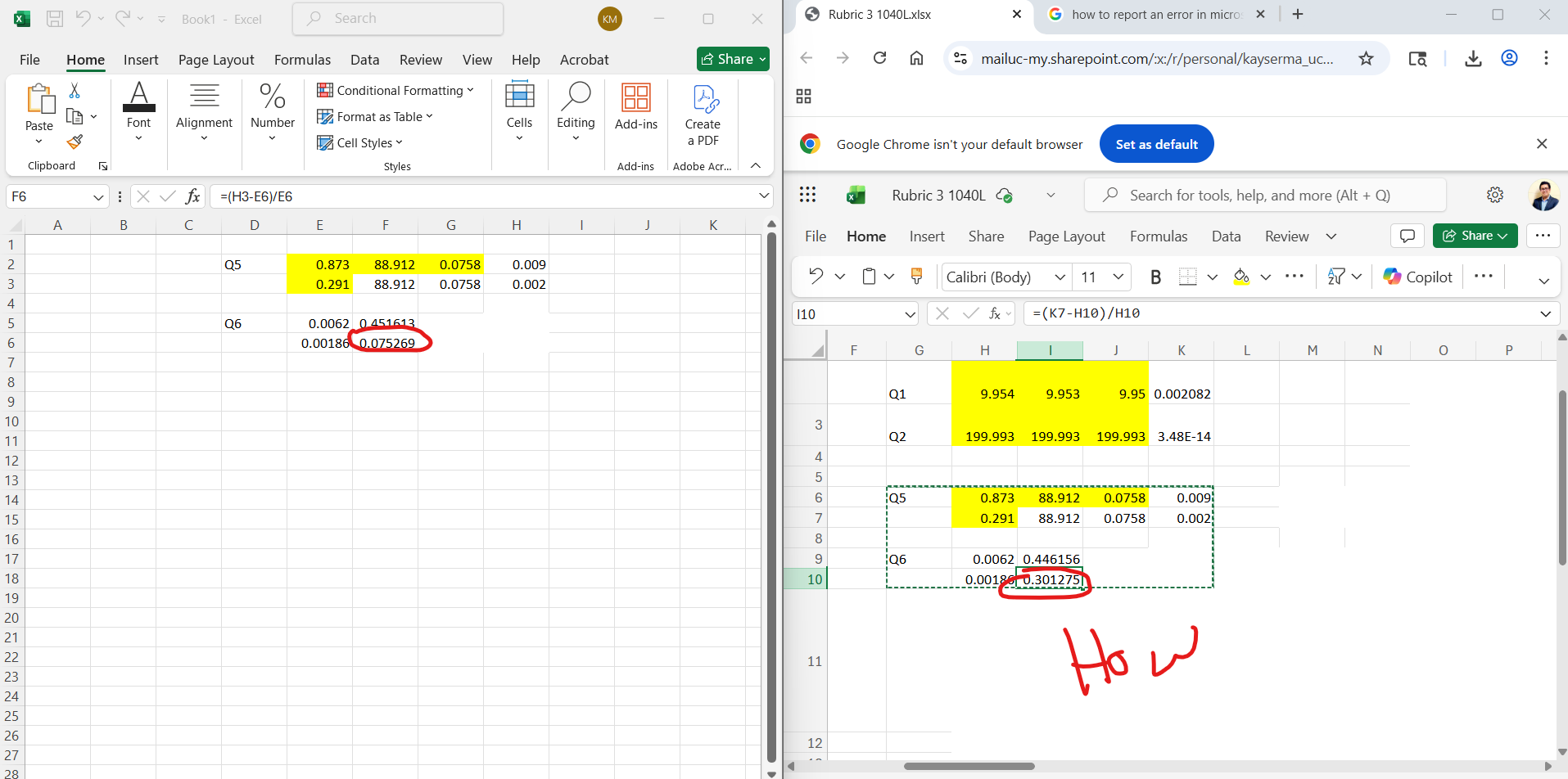Click green Share button in desktop Excel

pyautogui.click(x=733, y=59)
